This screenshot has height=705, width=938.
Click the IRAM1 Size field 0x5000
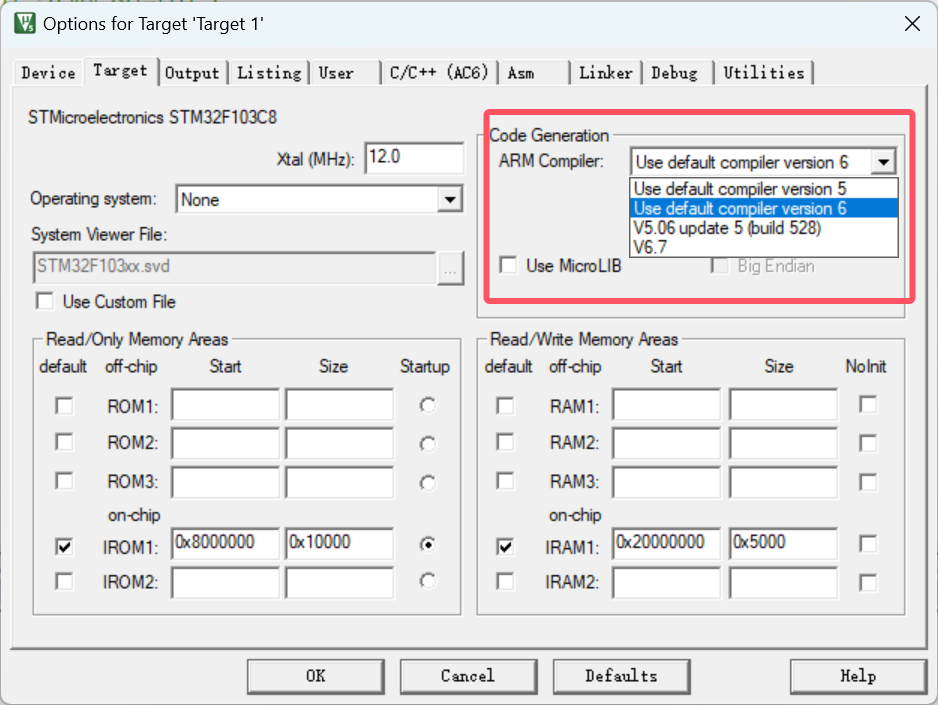[783, 543]
